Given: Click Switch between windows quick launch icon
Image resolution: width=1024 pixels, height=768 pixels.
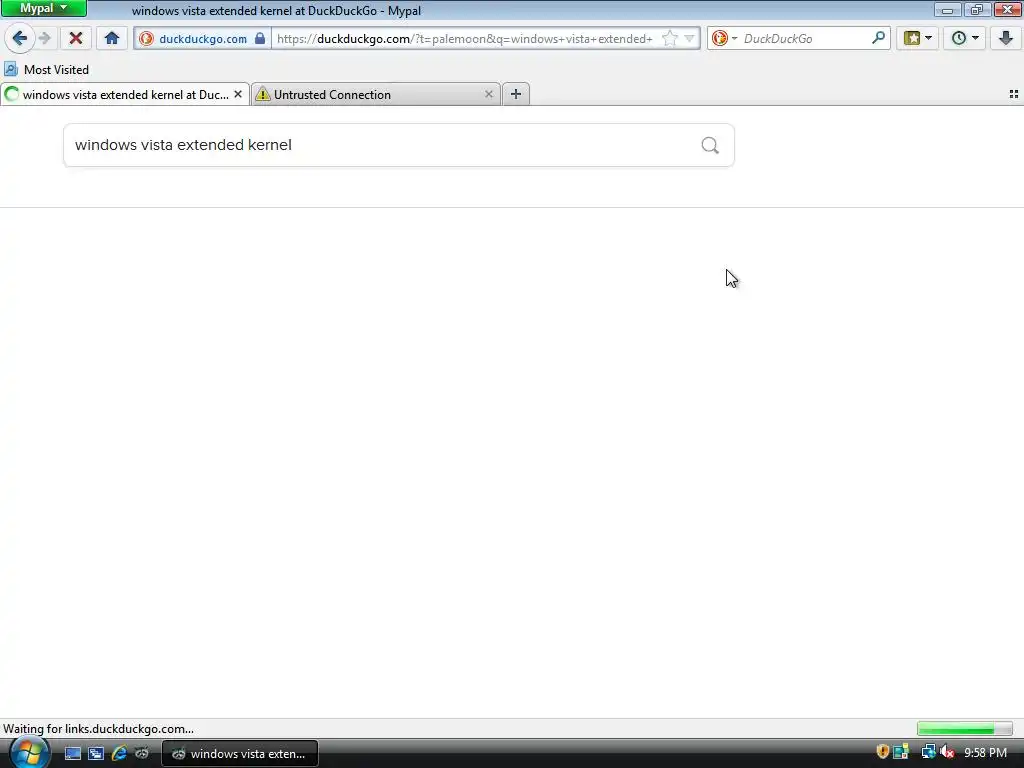Looking at the screenshot, I should (96, 754).
